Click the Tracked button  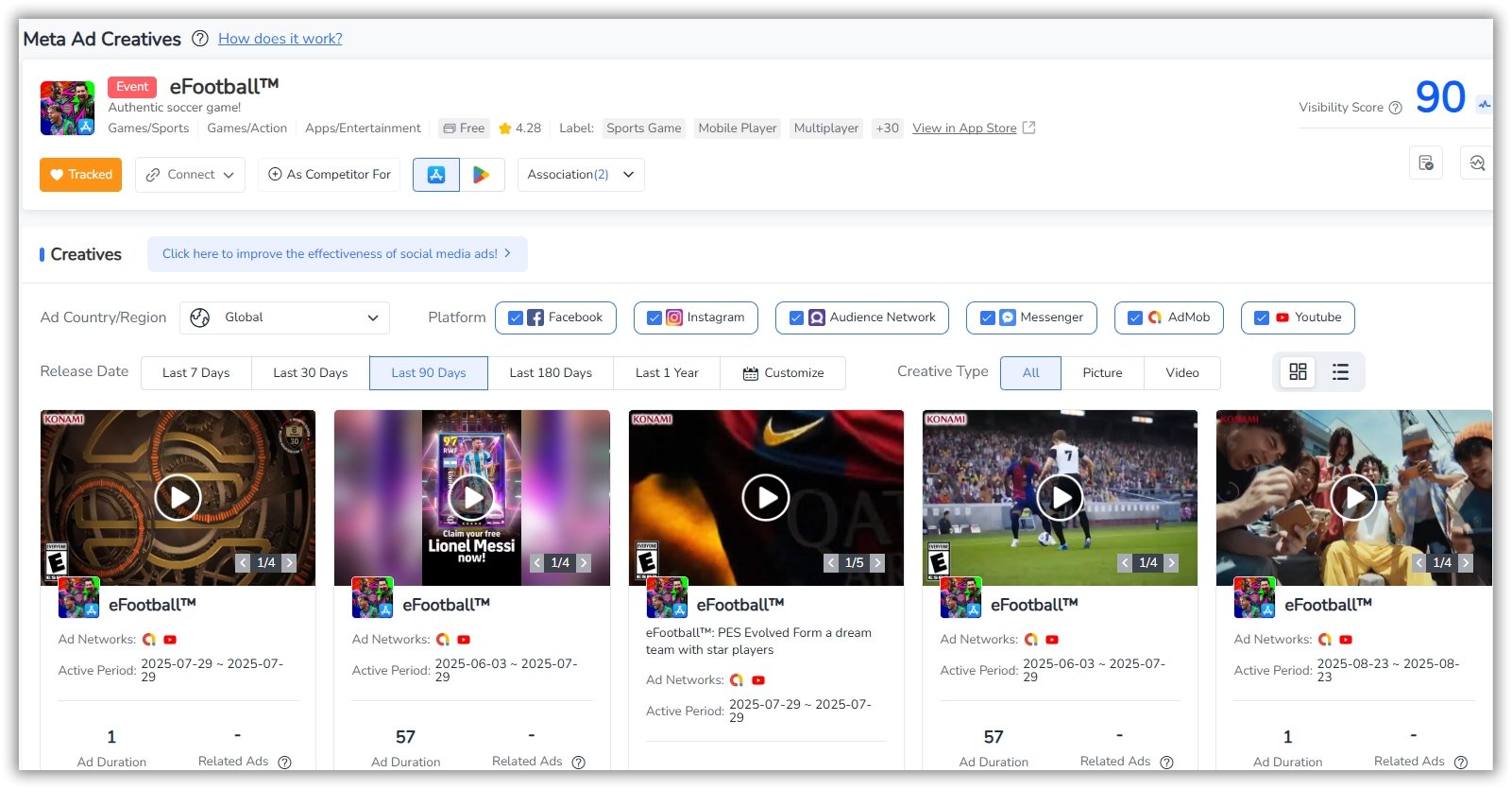pos(80,175)
